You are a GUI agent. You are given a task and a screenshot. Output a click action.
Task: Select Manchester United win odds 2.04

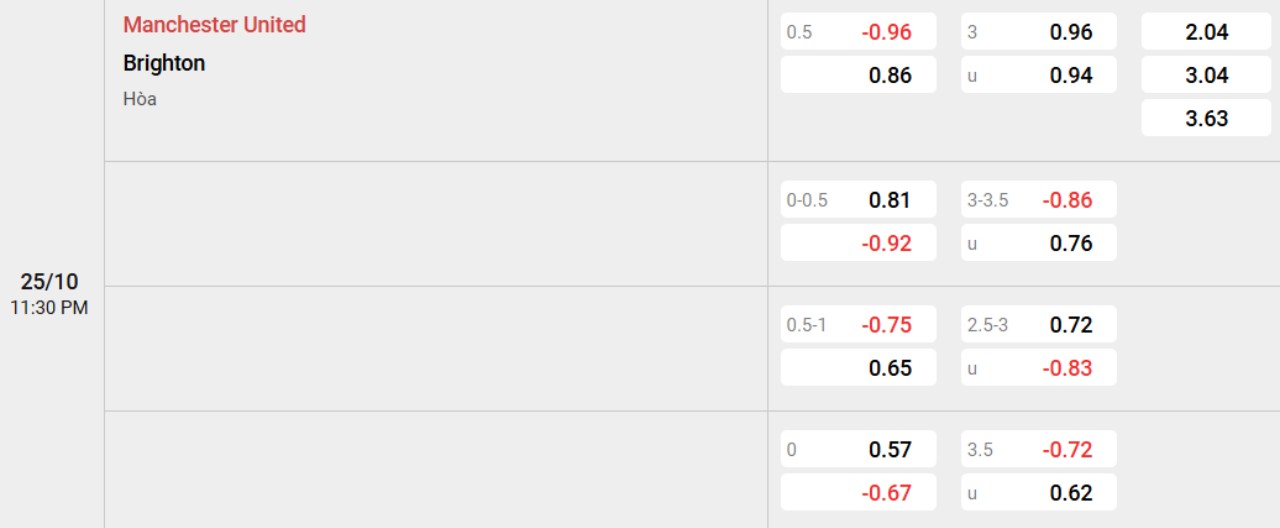click(x=1206, y=32)
